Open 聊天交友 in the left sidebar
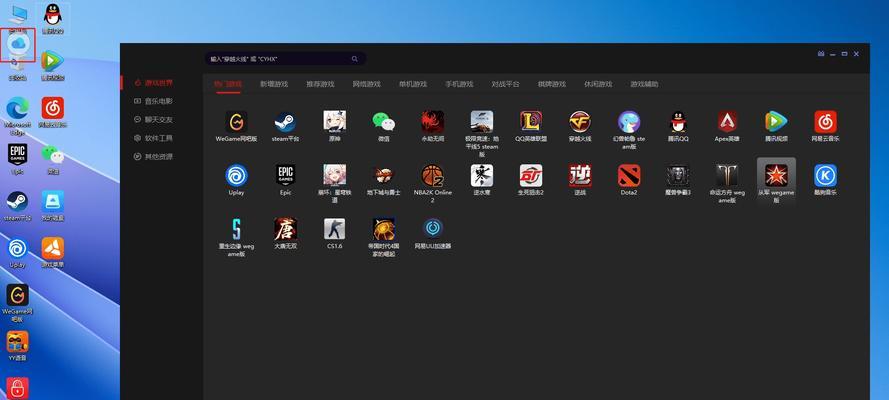Viewport: 889px width, 400px height. pyautogui.click(x=154, y=120)
